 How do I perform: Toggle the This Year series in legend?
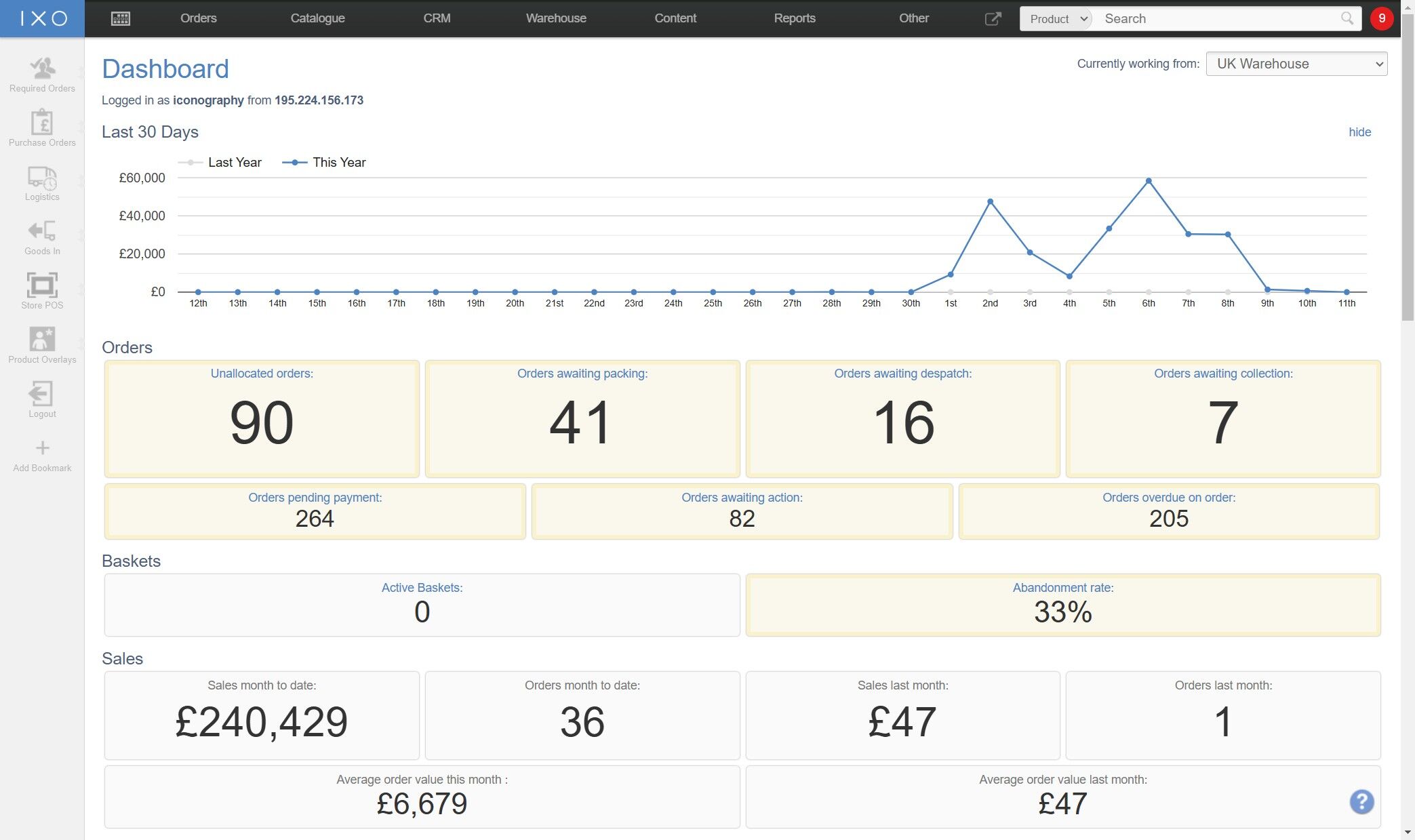pyautogui.click(x=325, y=162)
